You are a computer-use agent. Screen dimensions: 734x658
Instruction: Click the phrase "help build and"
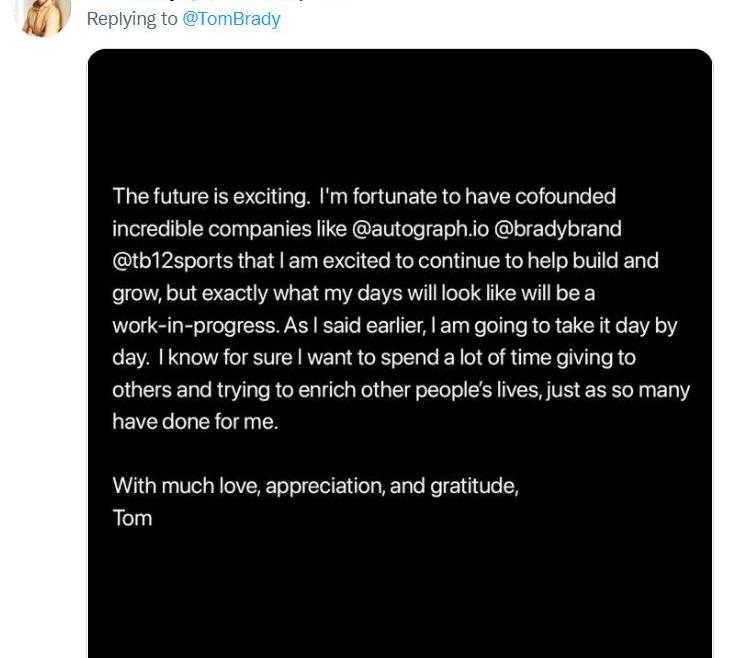(593, 261)
